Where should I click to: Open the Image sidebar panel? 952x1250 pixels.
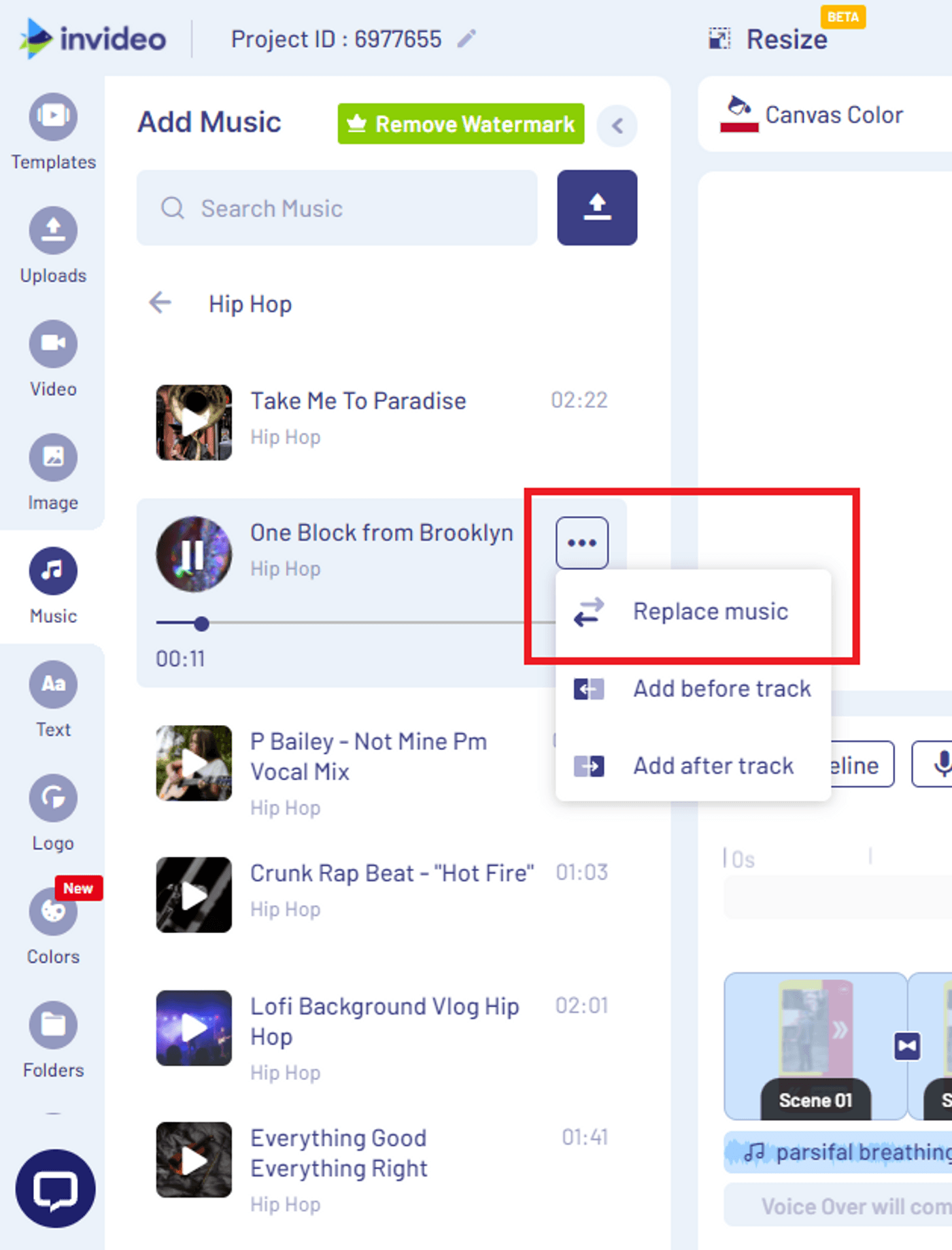tap(53, 473)
